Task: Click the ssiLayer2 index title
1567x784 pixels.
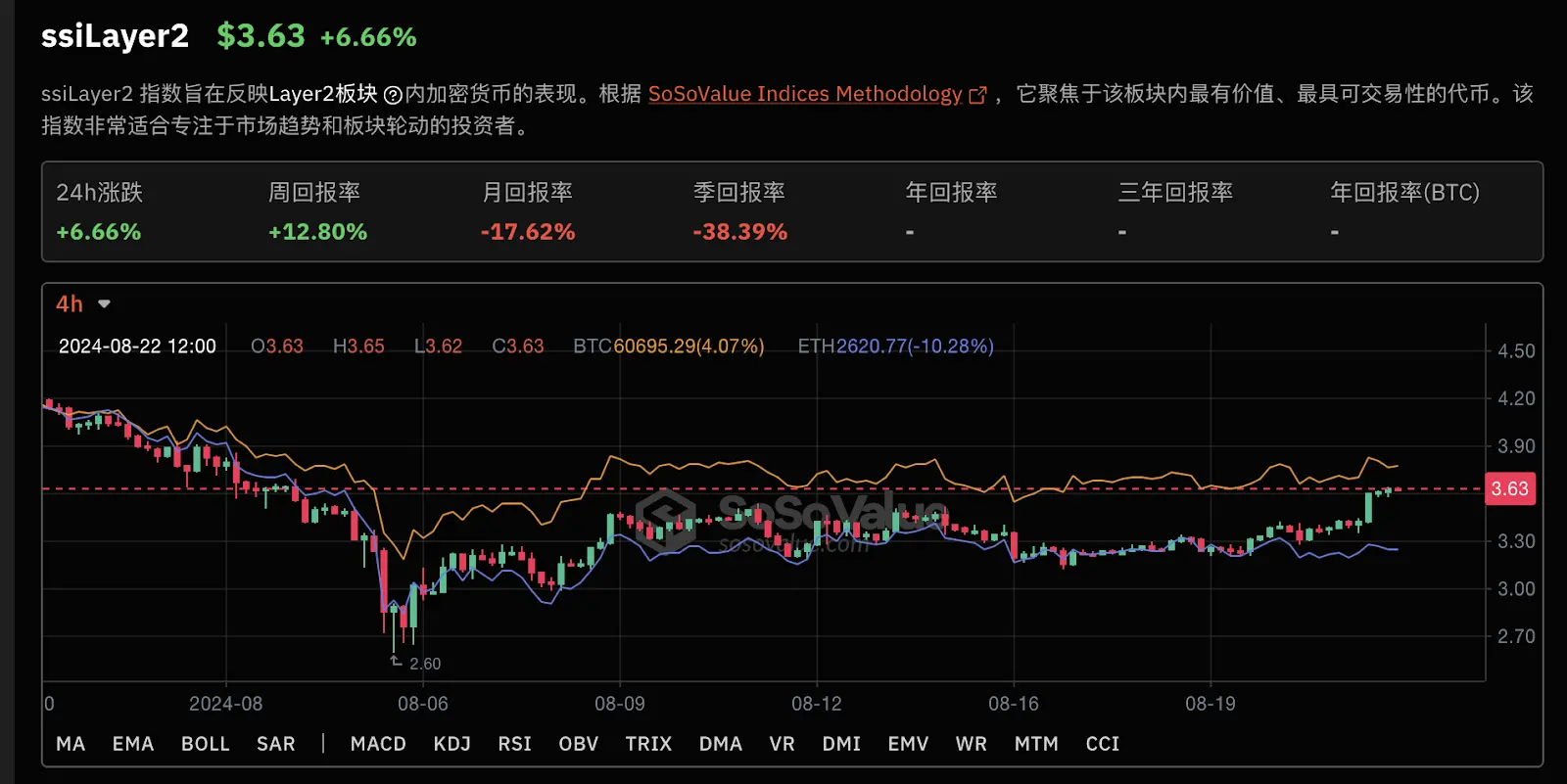Action: coord(115,36)
